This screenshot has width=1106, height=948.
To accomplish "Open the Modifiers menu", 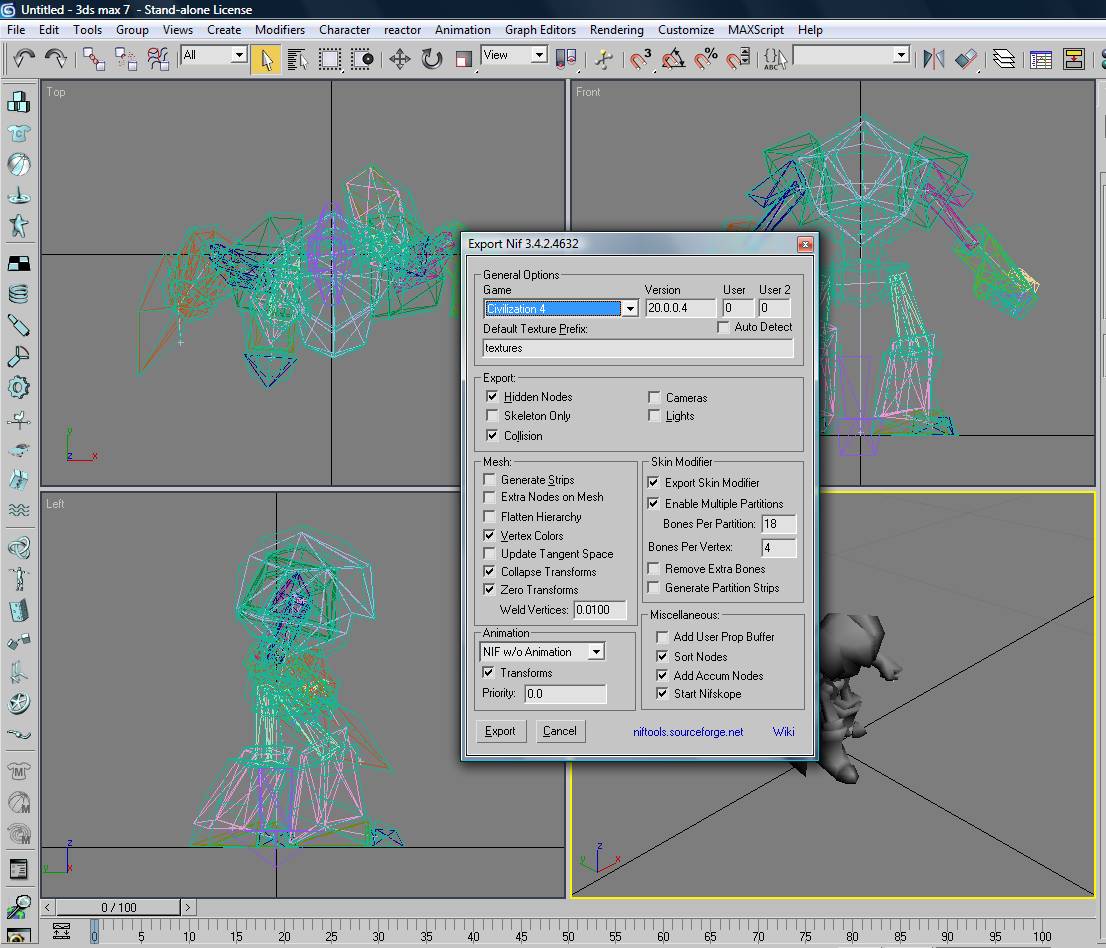I will [x=280, y=30].
